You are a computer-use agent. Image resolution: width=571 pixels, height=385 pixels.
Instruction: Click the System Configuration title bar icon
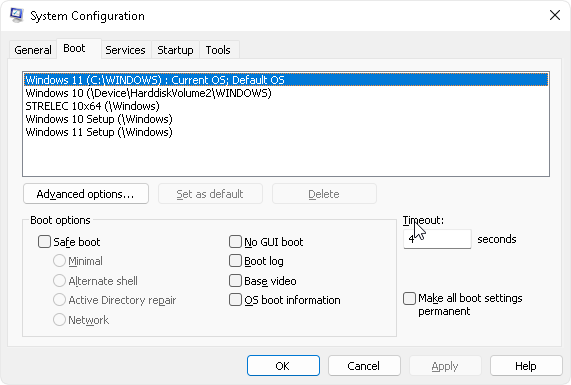[x=16, y=15]
